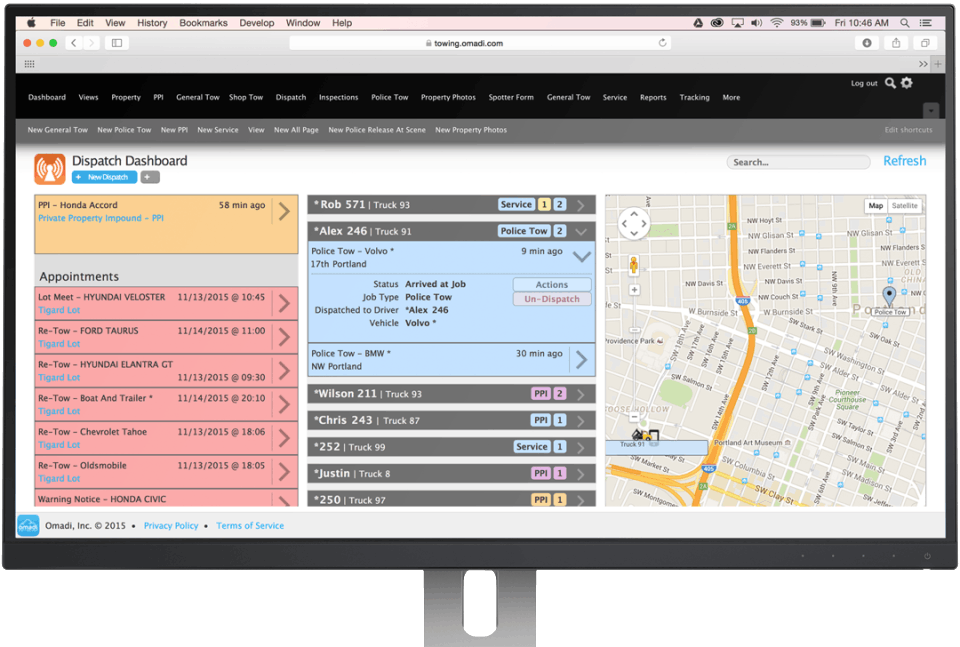960x647 pixels.
Task: Click the Un-Dispatch button
Action: click(x=552, y=299)
